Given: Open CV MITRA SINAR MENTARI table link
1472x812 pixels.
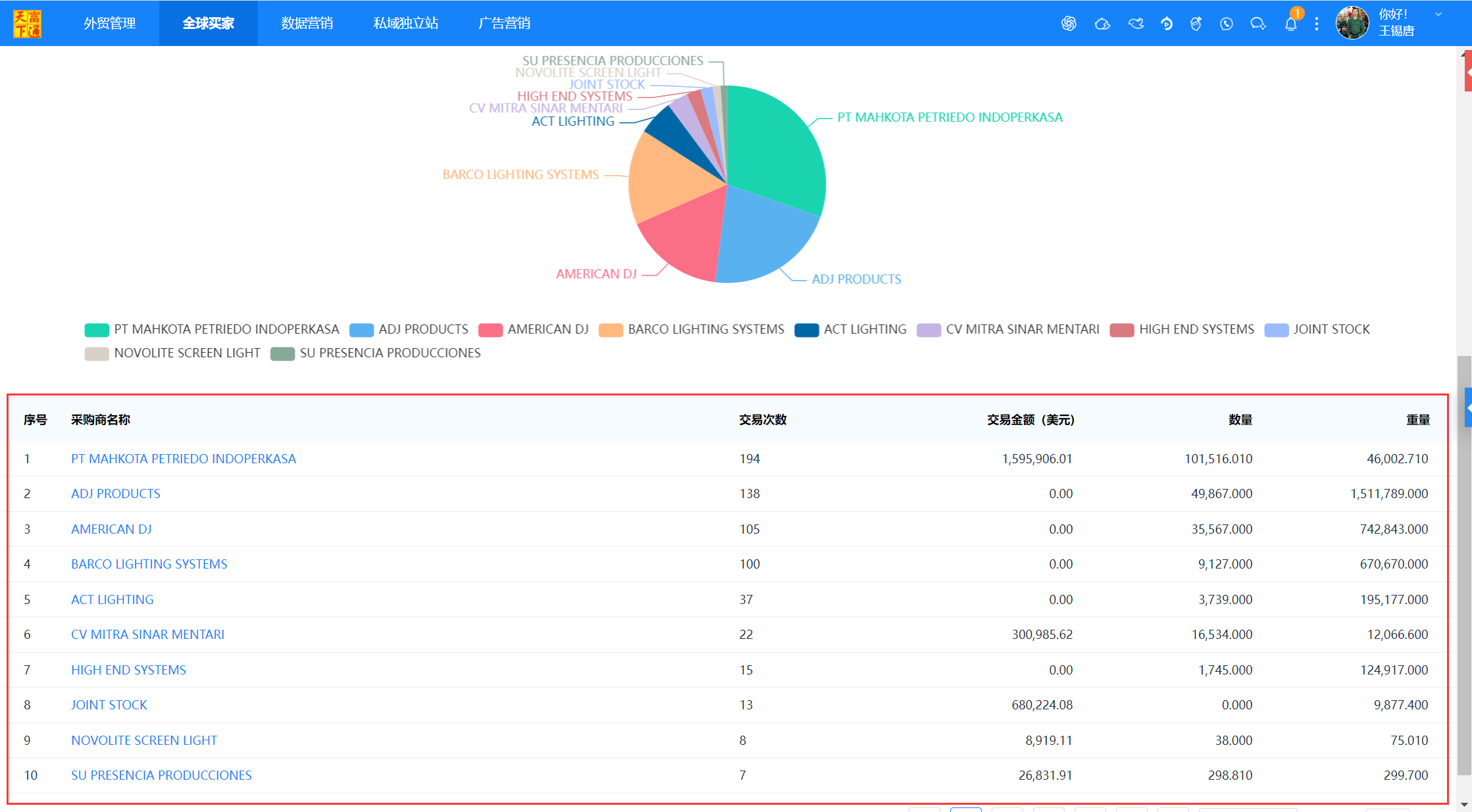Looking at the screenshot, I should [147, 634].
